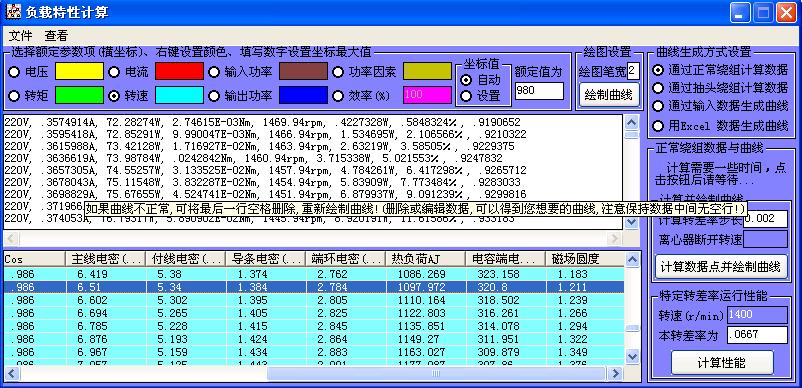Select 通过输入数据生成曲线 option

tap(658, 106)
